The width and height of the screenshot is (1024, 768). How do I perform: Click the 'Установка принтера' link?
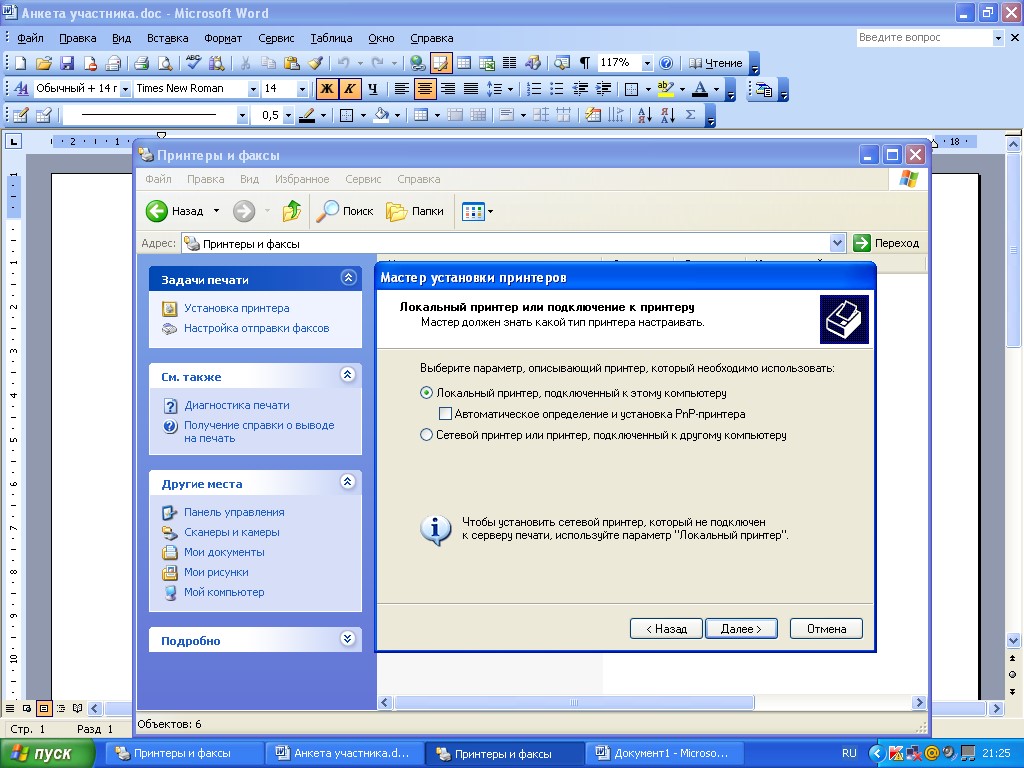tap(237, 308)
